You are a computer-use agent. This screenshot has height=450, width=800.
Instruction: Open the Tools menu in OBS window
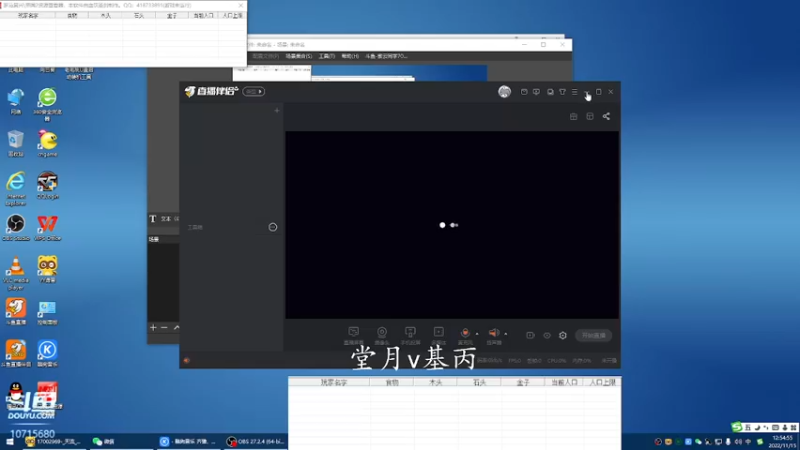[327, 56]
